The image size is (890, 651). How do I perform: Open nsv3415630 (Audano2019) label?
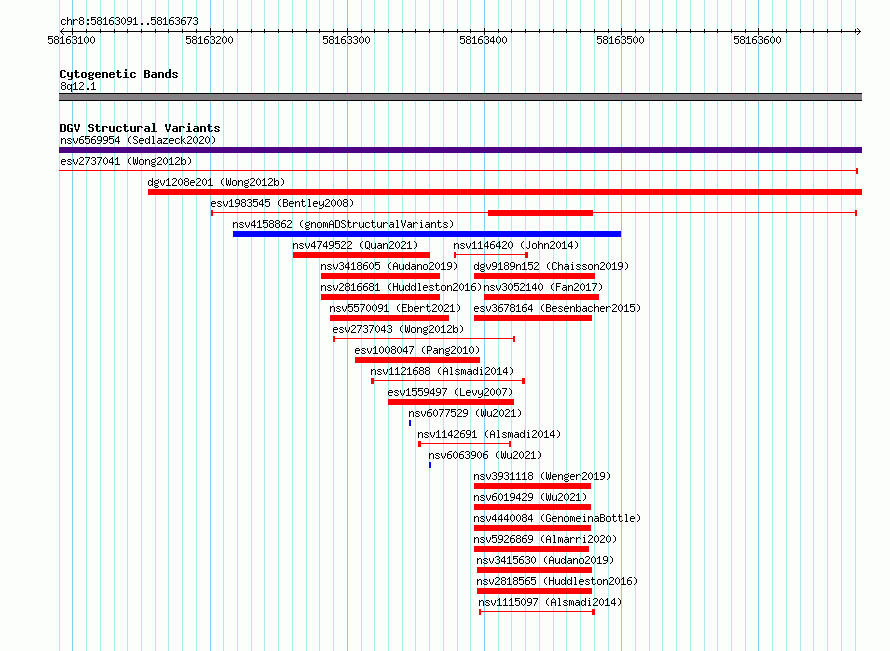545,560
